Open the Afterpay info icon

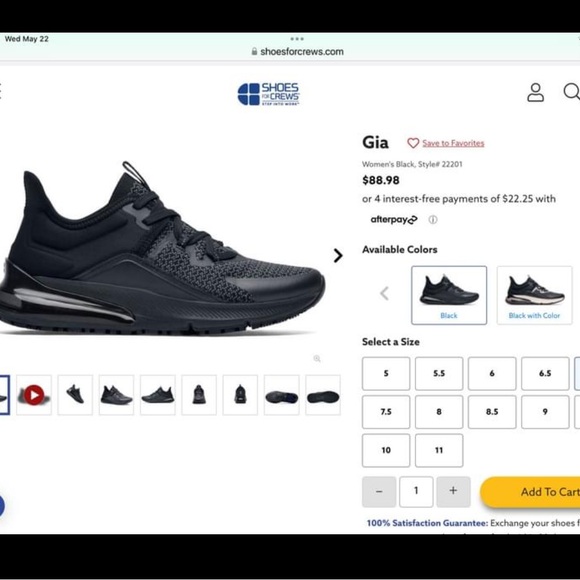pos(432,220)
